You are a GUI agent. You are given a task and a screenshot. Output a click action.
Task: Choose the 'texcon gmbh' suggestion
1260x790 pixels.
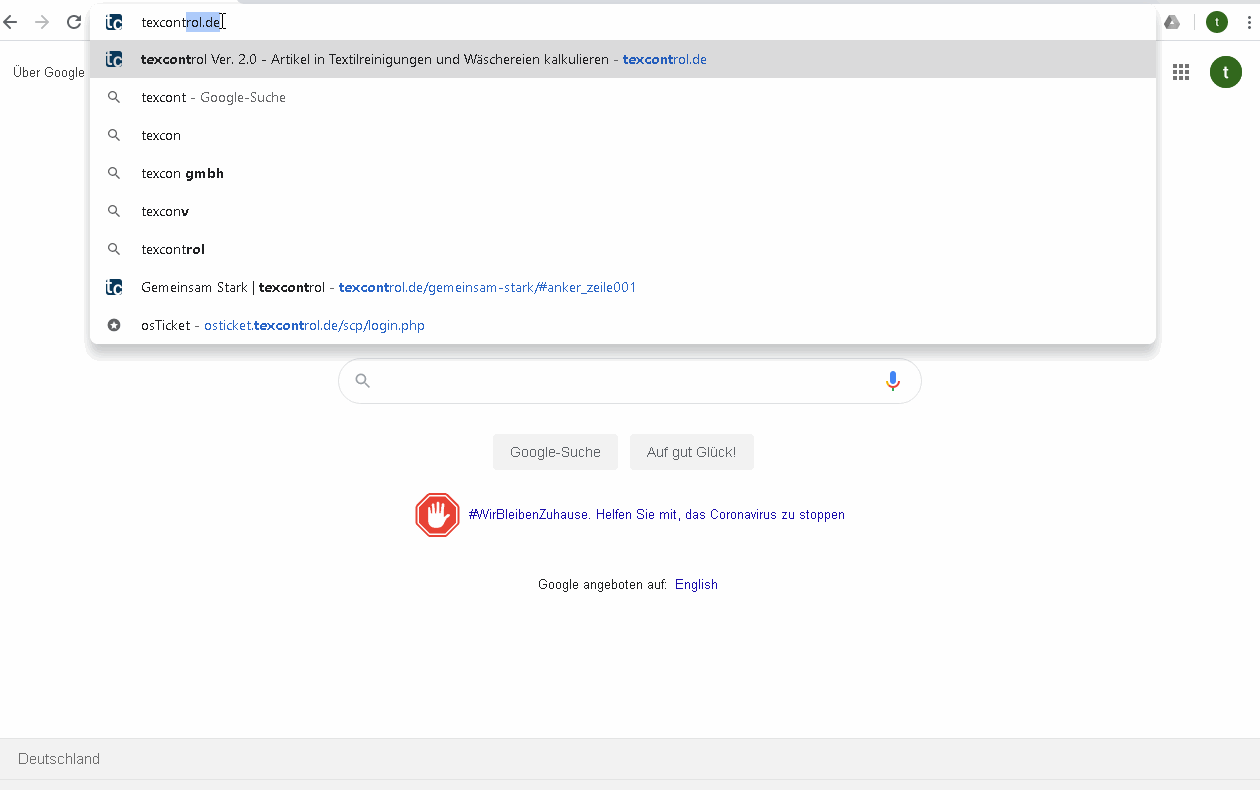[623, 173]
